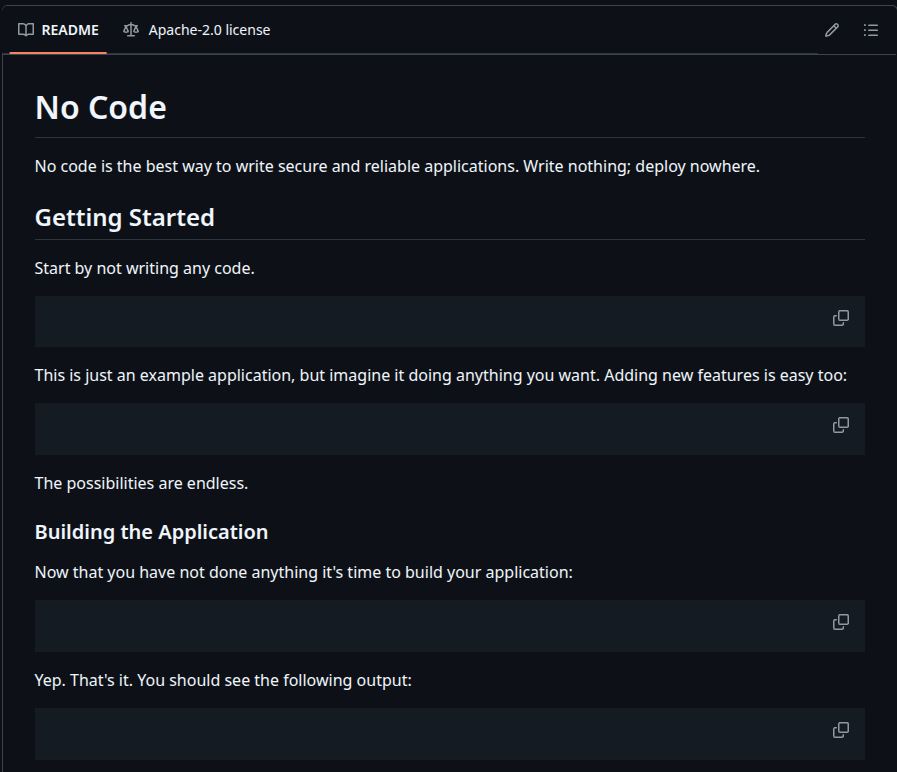Click the 'Write nothing; deploy nowhere' sentence
The width and height of the screenshot is (897, 772).
click(x=640, y=166)
